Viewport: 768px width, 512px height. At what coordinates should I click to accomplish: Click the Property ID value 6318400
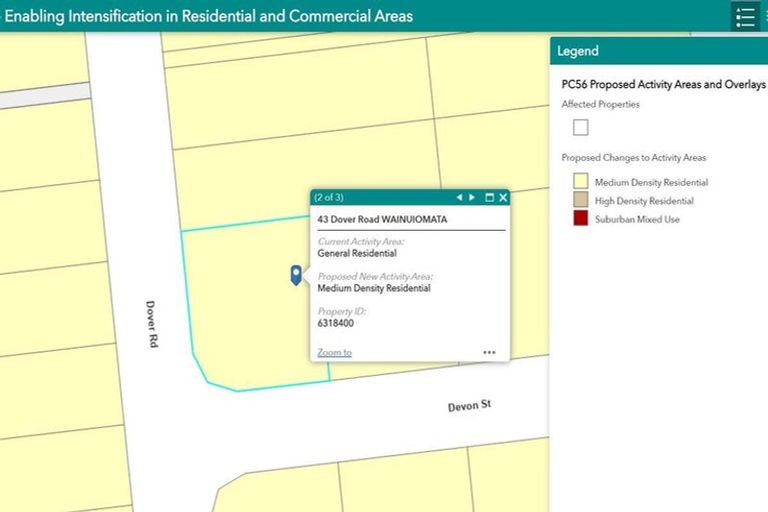[335, 323]
